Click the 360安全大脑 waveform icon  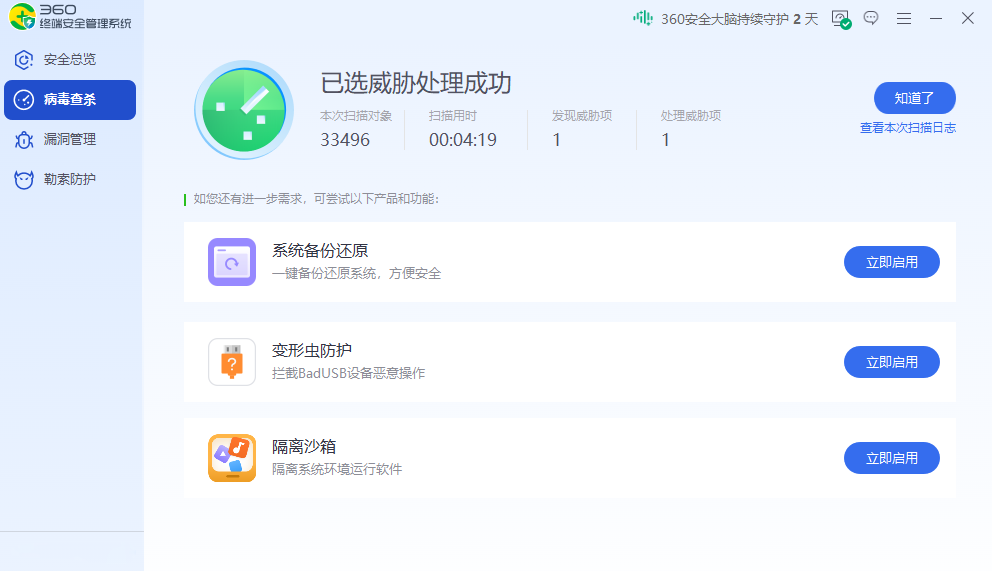click(642, 18)
